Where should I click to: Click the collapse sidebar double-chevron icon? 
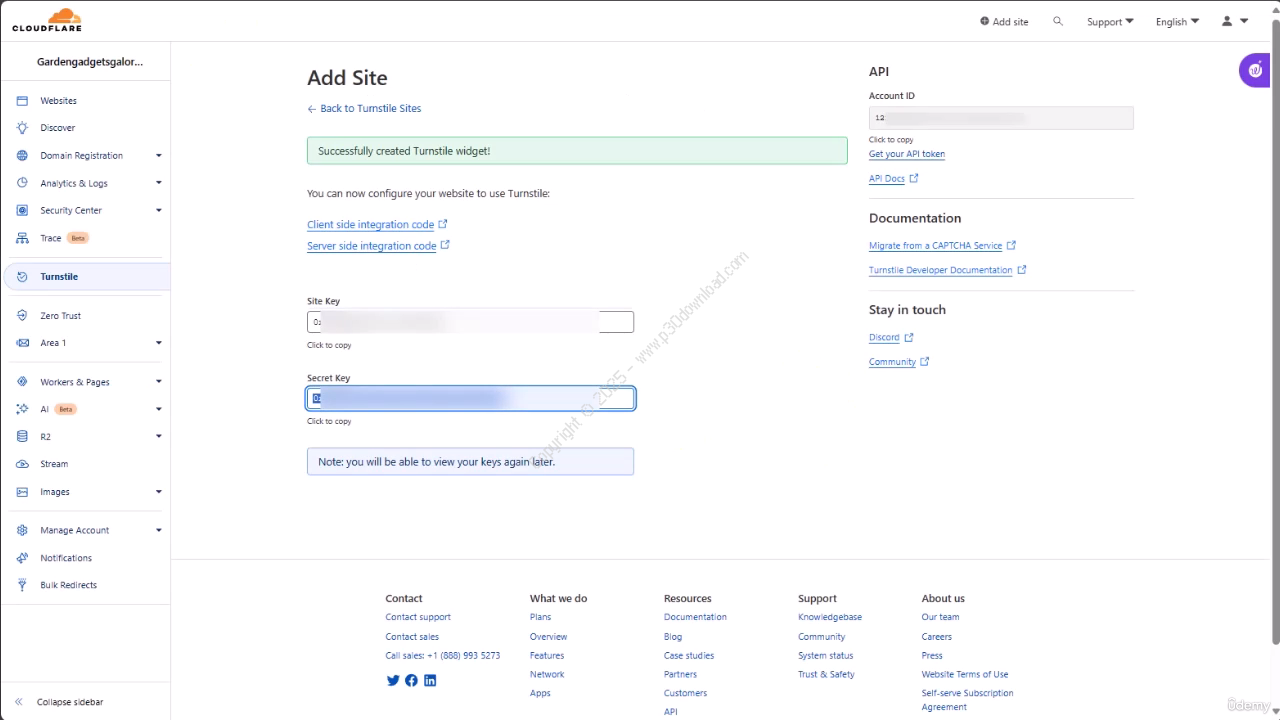(19, 702)
